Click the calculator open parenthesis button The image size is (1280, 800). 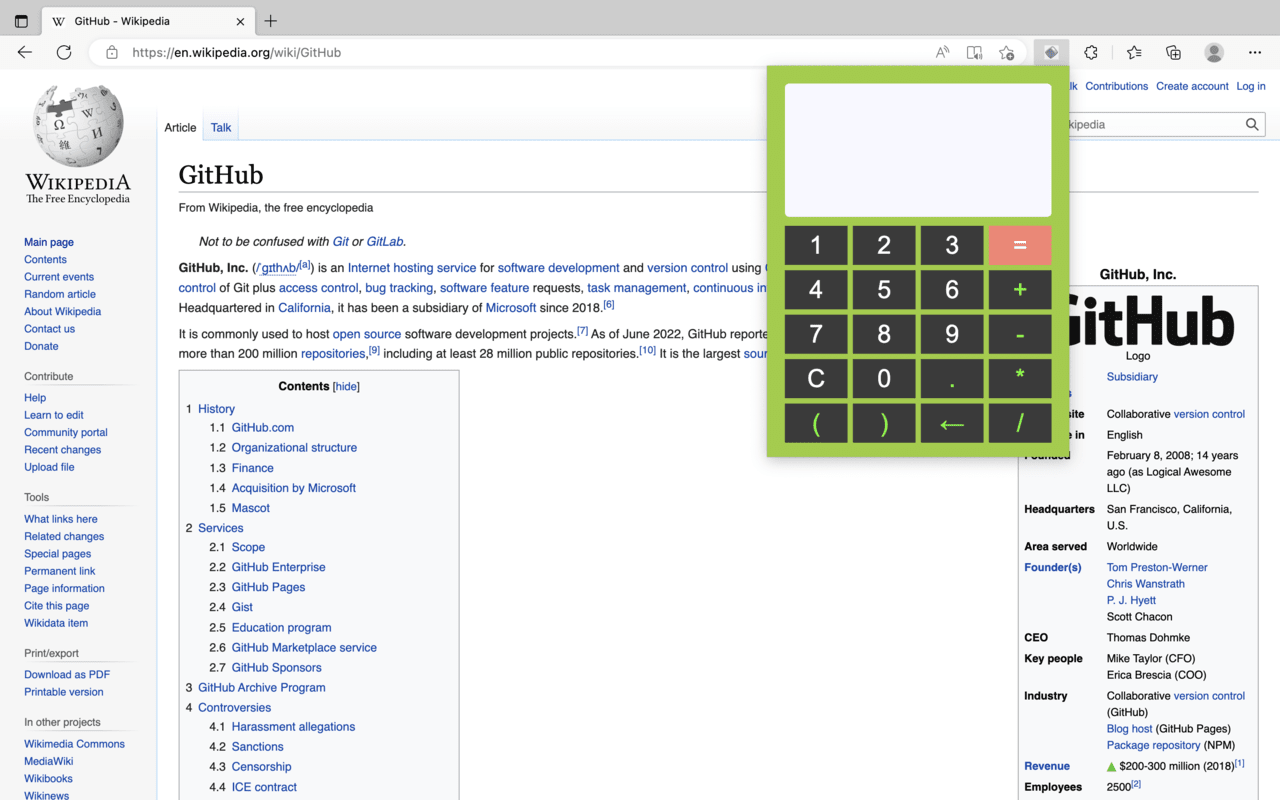point(816,423)
